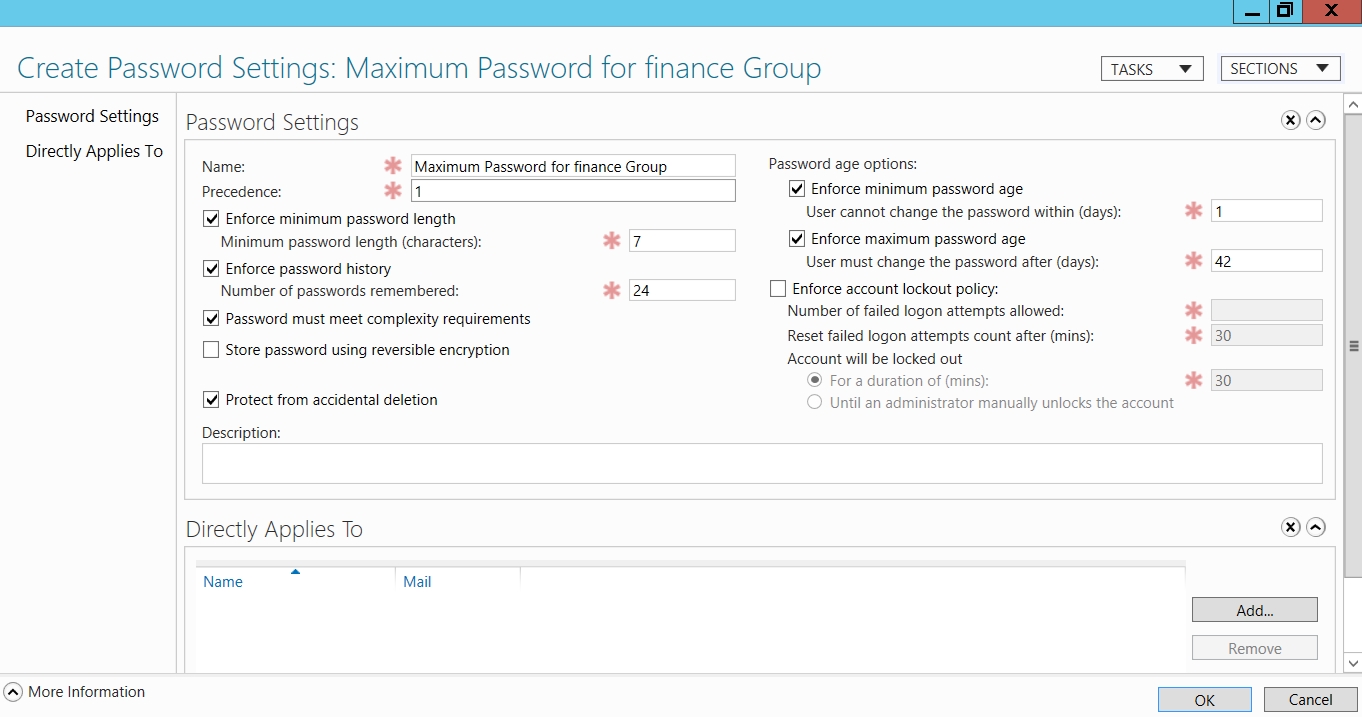Close the Directly Applies To section
This screenshot has height=717, width=1362.
(x=1291, y=527)
